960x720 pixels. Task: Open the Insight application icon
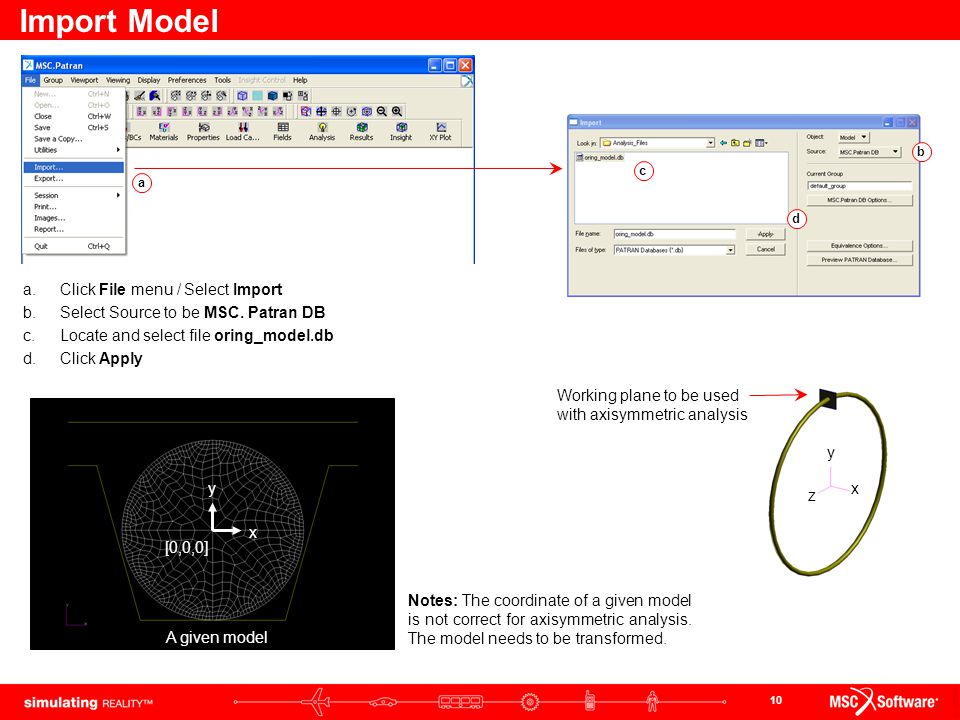tap(401, 131)
